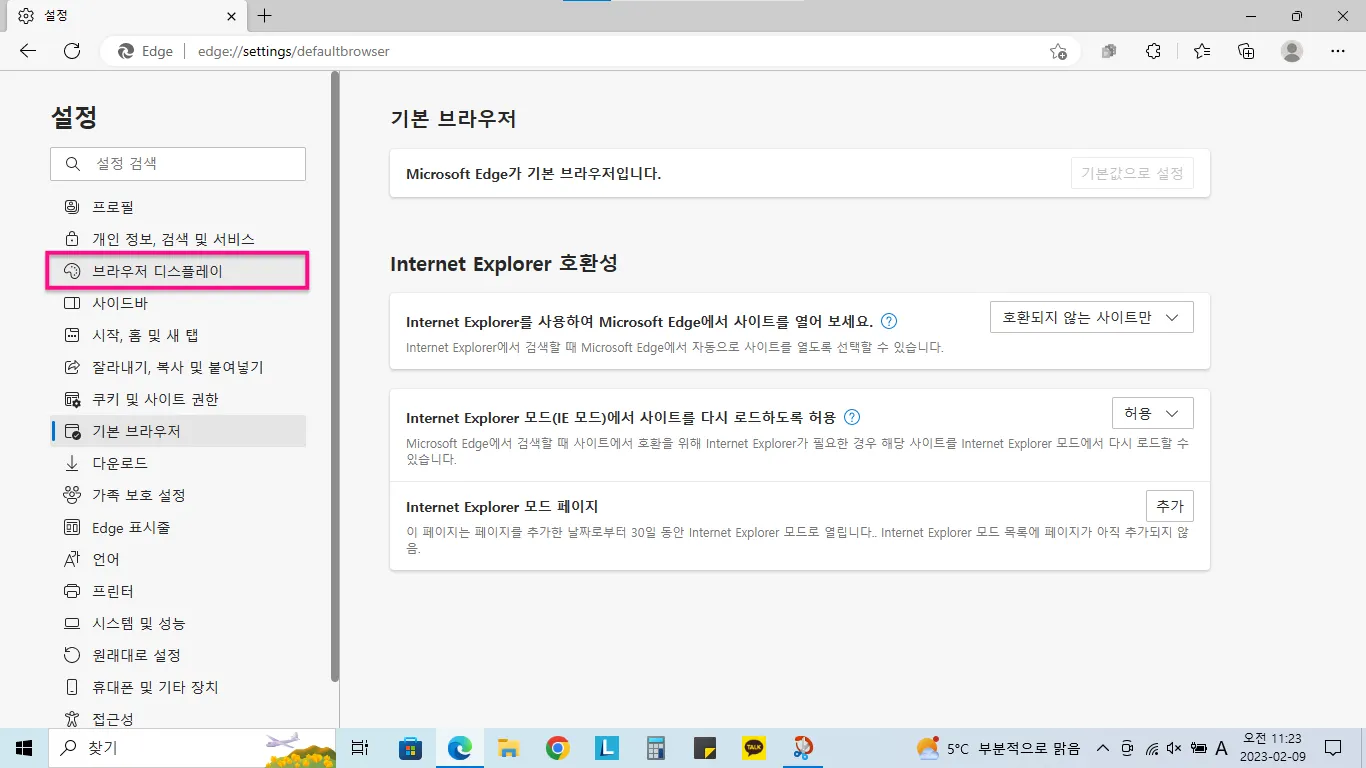Click the grayed-out IE mode tab icon in the toolbar
Viewport: 1366px width, 768px height.
[x=1109, y=51]
